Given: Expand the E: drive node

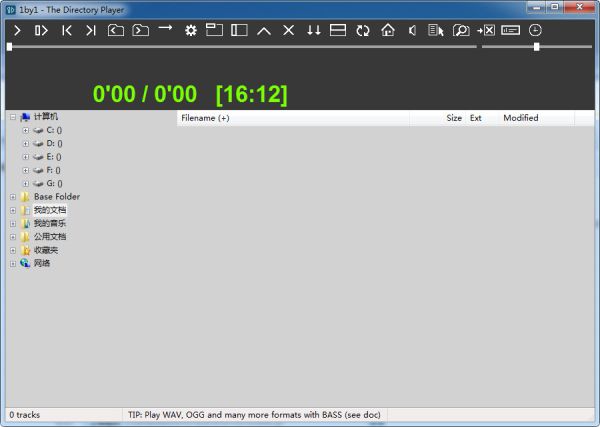Looking at the screenshot, I should click(x=26, y=157).
